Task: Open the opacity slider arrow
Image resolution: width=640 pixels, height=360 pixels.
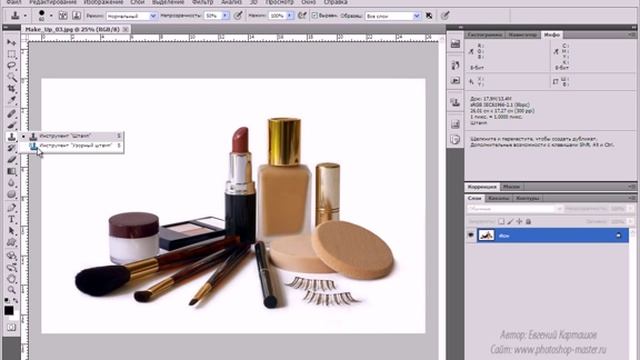Action: pos(225,16)
